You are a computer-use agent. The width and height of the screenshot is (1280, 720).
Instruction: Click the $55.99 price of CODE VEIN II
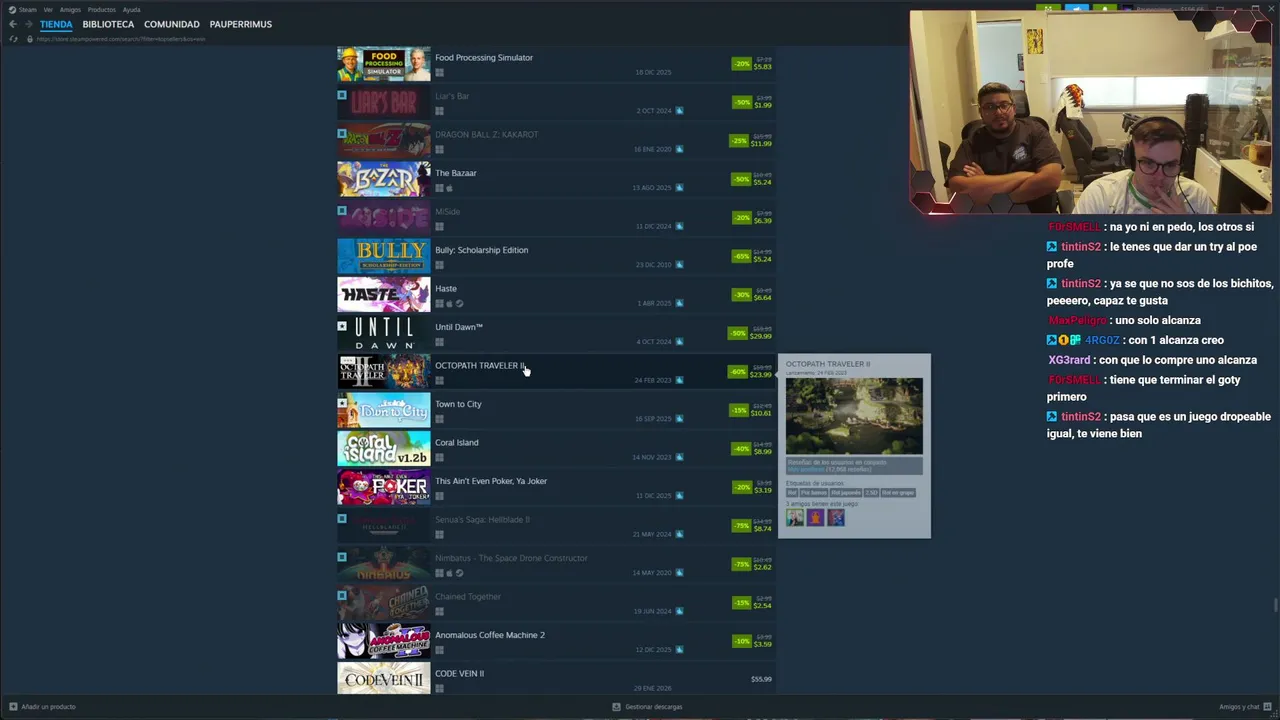click(x=761, y=679)
